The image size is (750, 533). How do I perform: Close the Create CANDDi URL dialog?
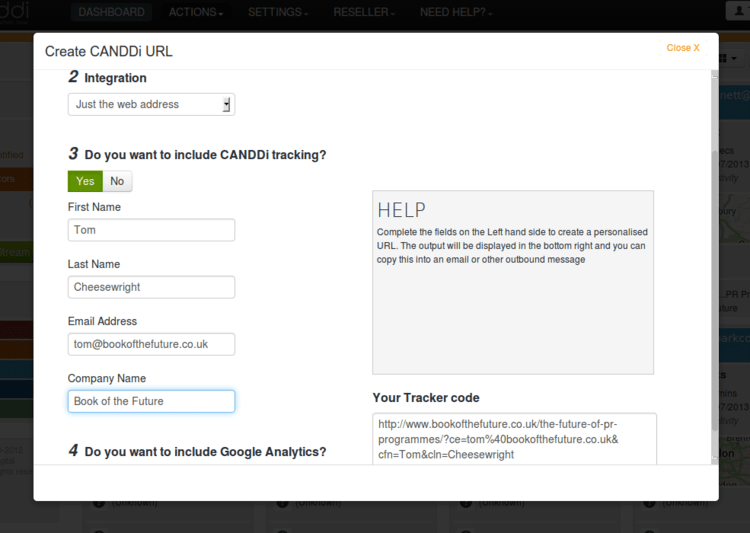coord(683,48)
